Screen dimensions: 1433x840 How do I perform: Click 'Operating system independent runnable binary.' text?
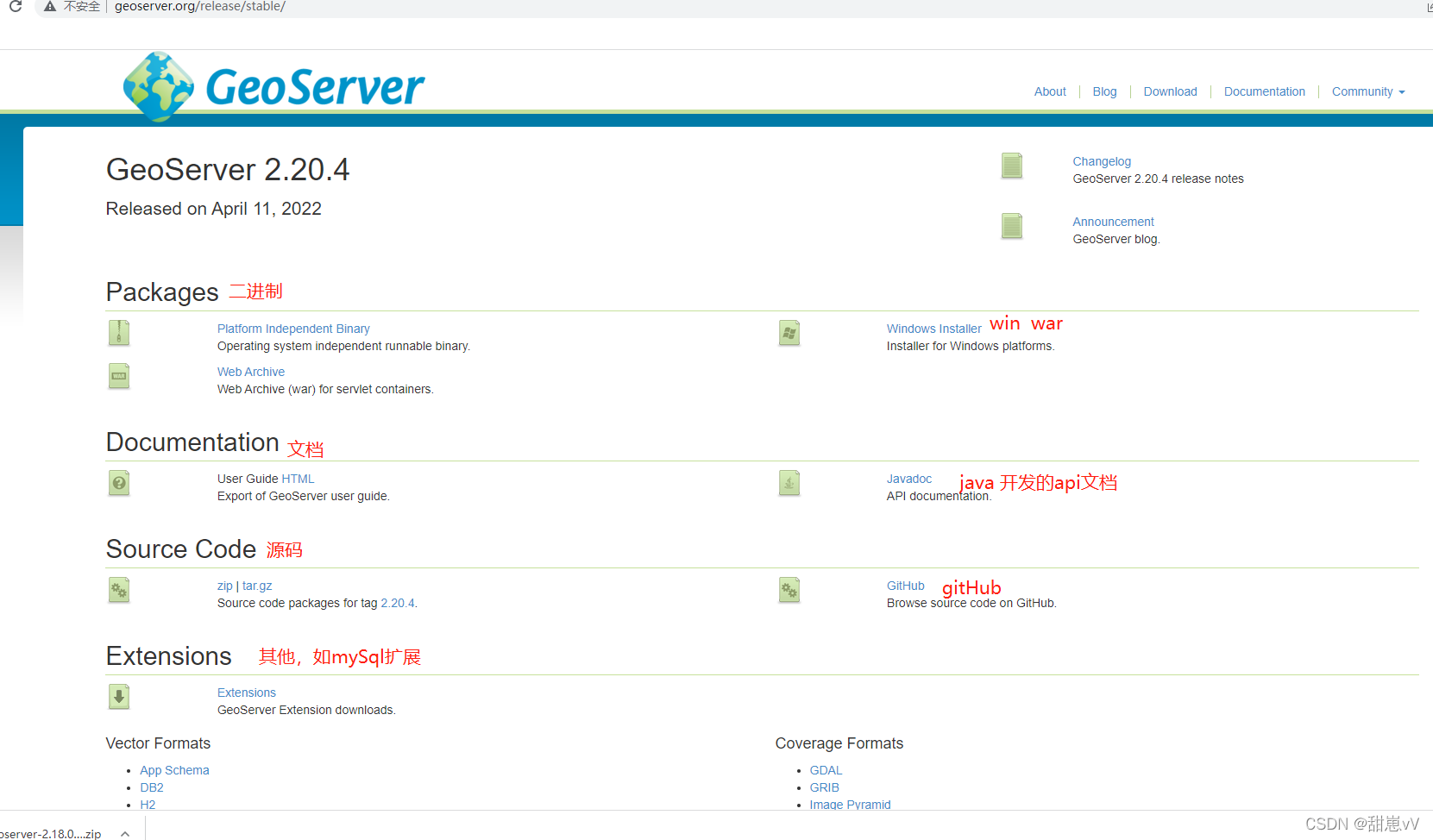click(343, 346)
